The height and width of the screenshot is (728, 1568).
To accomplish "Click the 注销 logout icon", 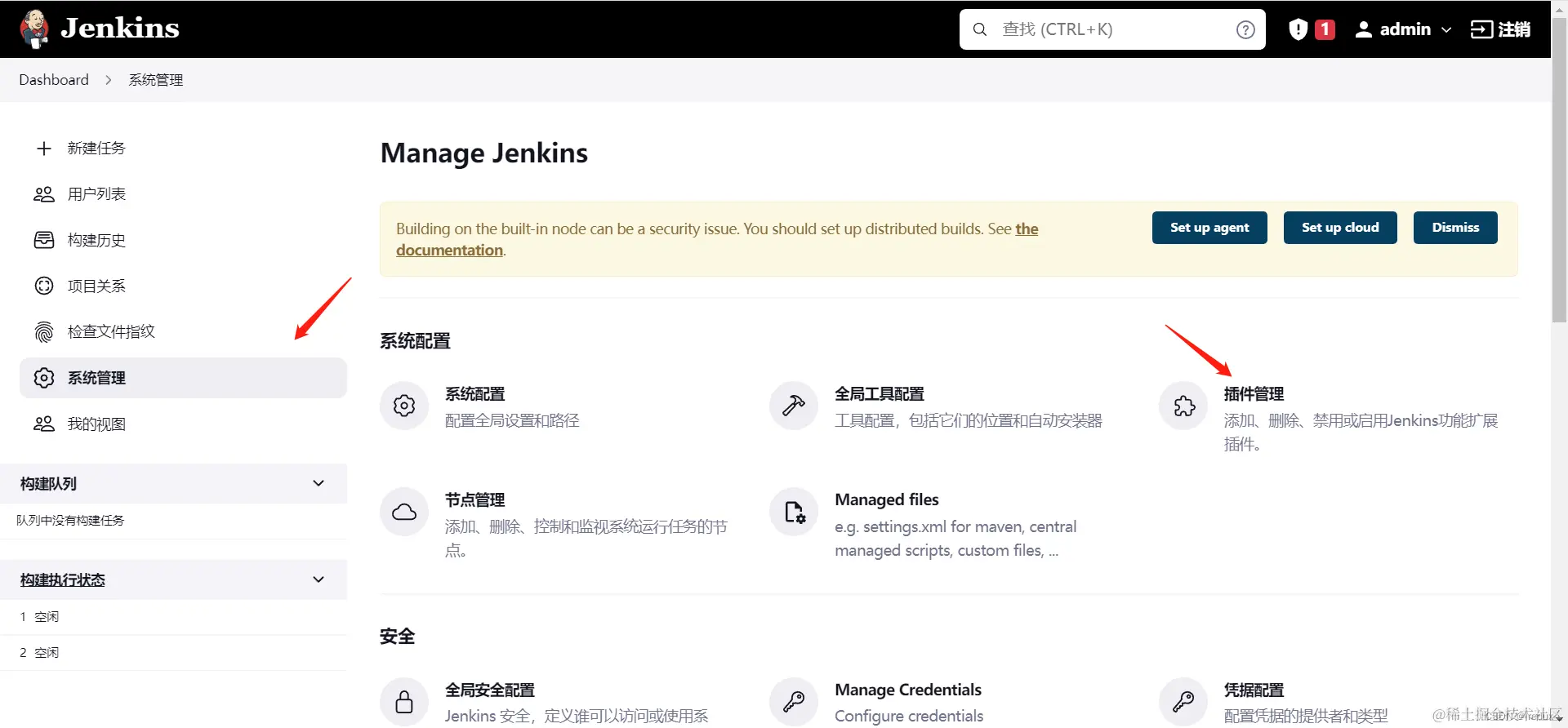I will coord(1481,29).
